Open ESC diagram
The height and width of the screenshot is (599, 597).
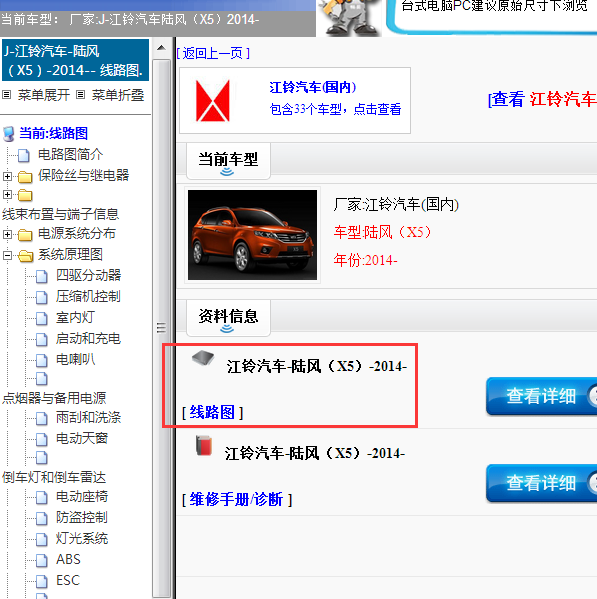68,580
